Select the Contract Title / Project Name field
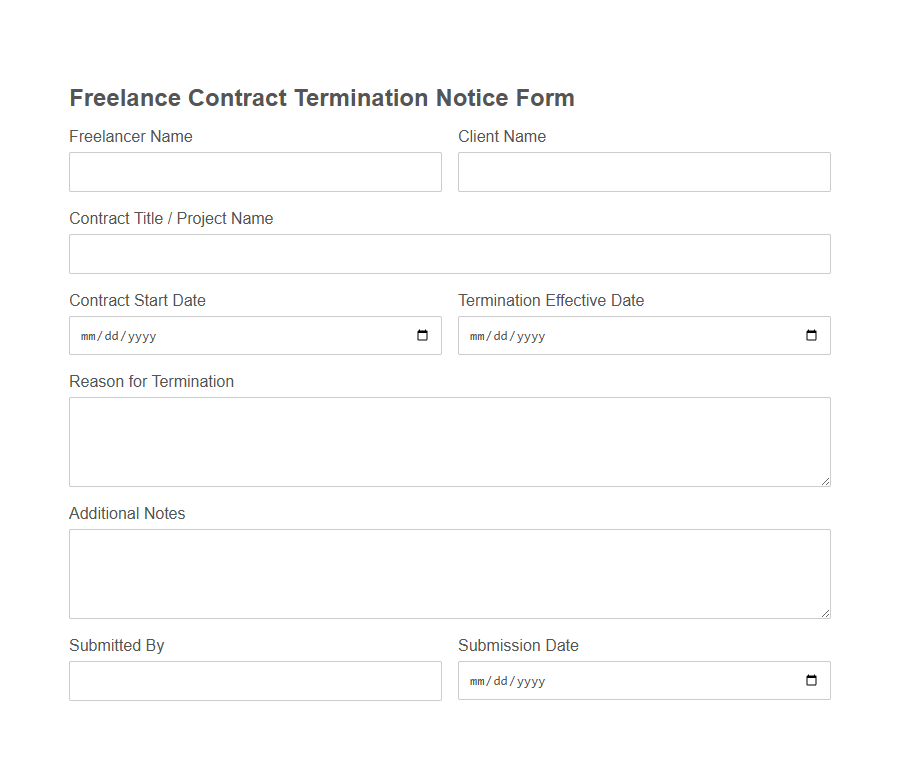The height and width of the screenshot is (783, 900). pyautogui.click(x=449, y=253)
